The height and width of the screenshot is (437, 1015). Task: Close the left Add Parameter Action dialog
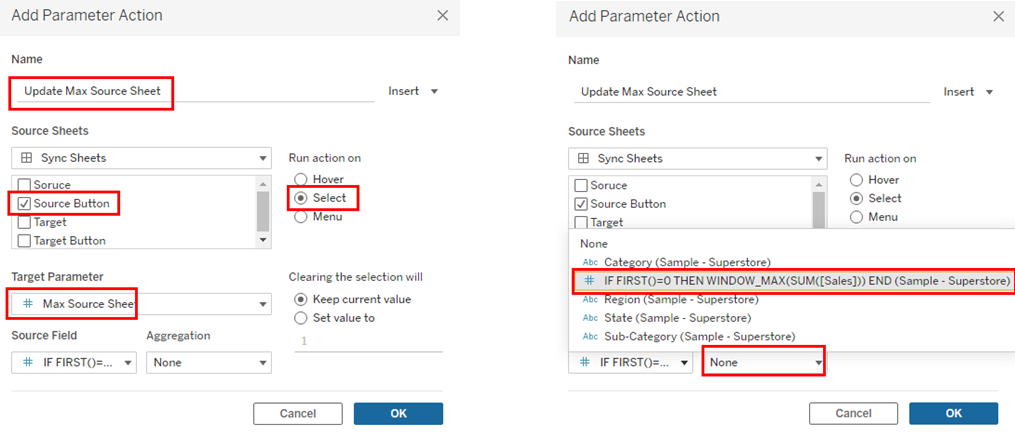click(443, 16)
